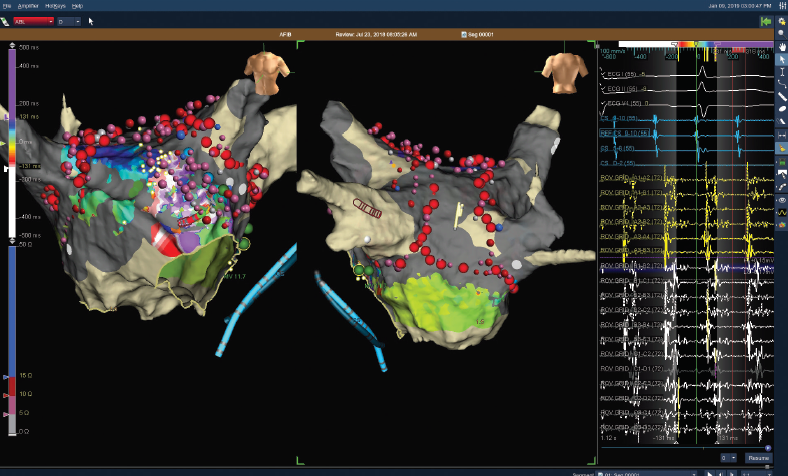The width and height of the screenshot is (788, 476).
Task: Click the curved catheter icon
Action: coord(782,187)
